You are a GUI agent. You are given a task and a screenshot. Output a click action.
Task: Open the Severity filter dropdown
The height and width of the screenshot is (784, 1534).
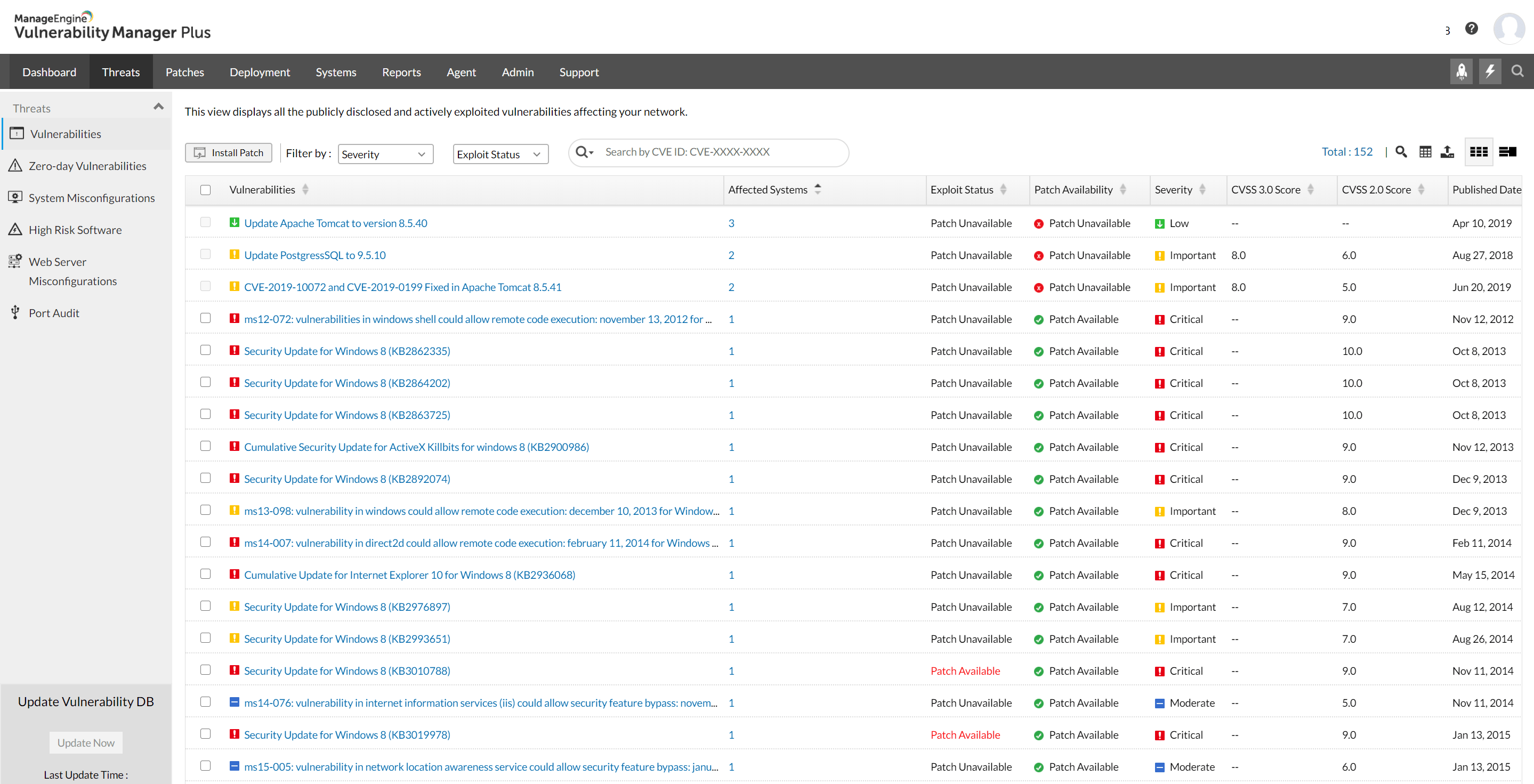[x=385, y=154]
